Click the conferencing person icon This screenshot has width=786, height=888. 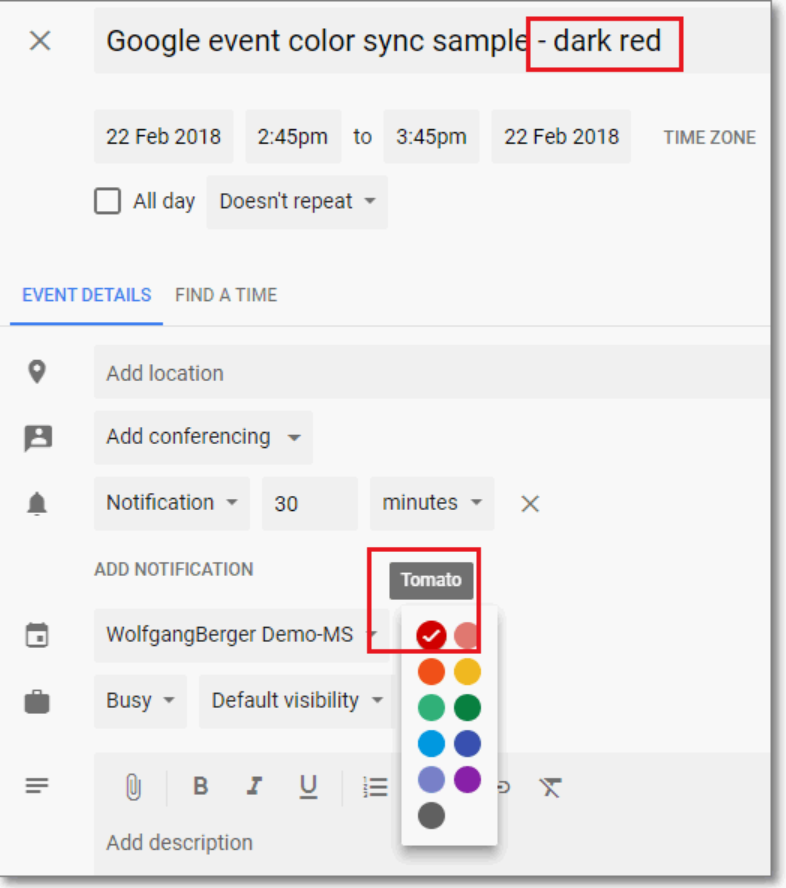(x=38, y=438)
